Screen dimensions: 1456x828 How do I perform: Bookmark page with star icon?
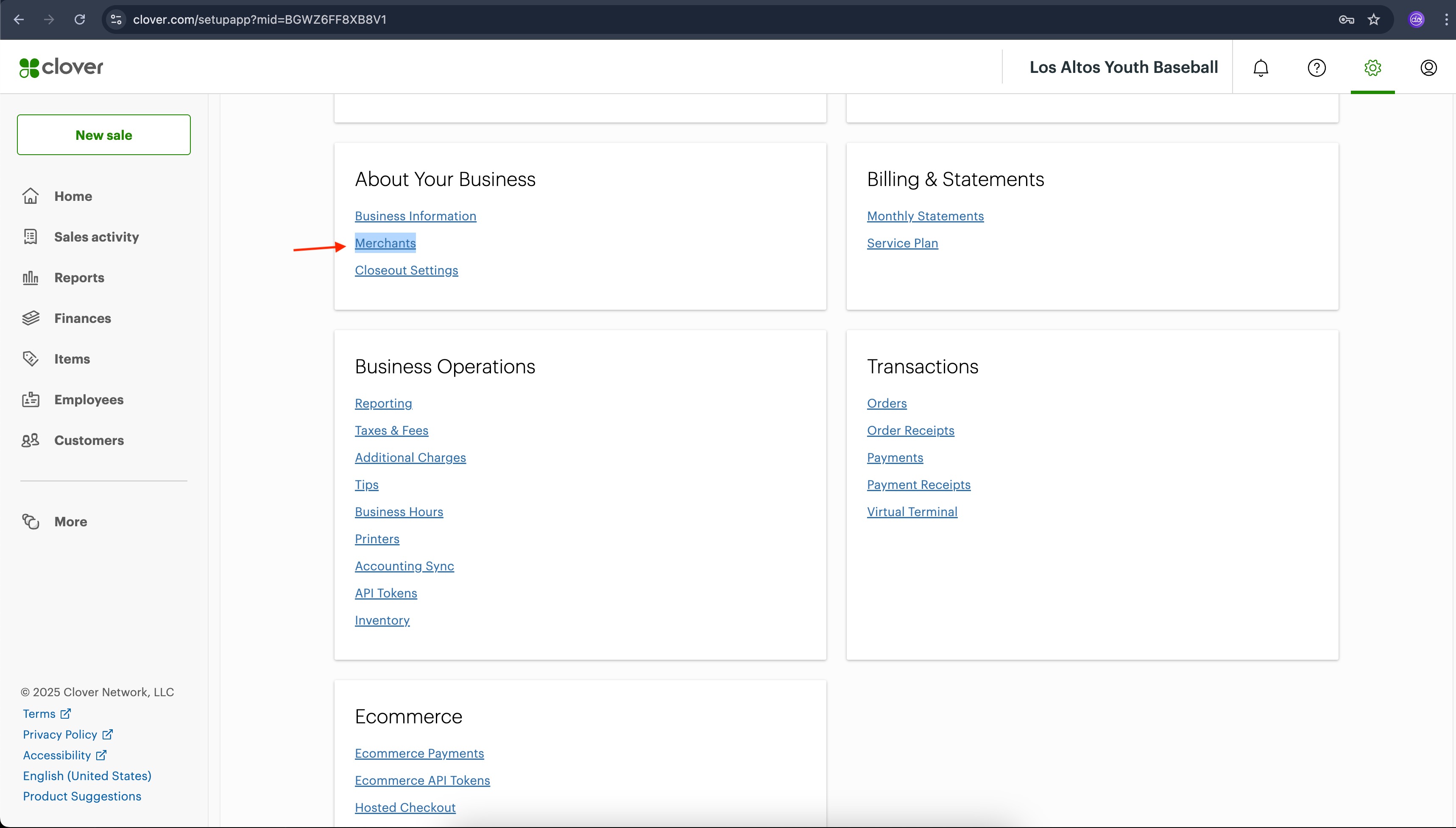tap(1373, 20)
